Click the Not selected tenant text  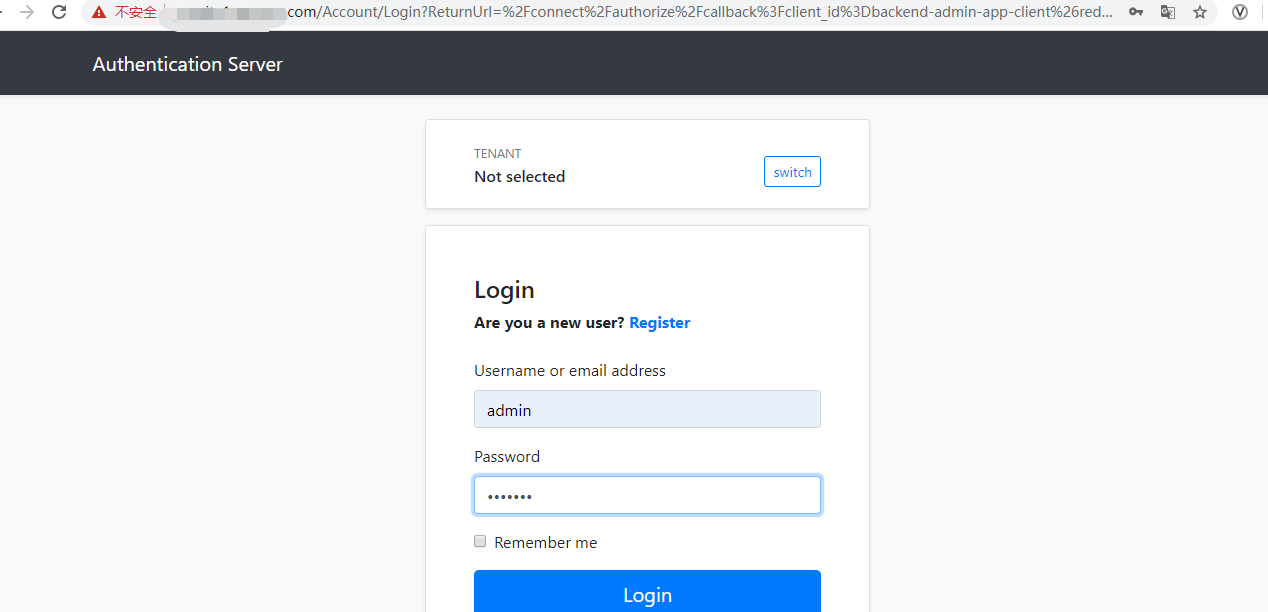(520, 176)
